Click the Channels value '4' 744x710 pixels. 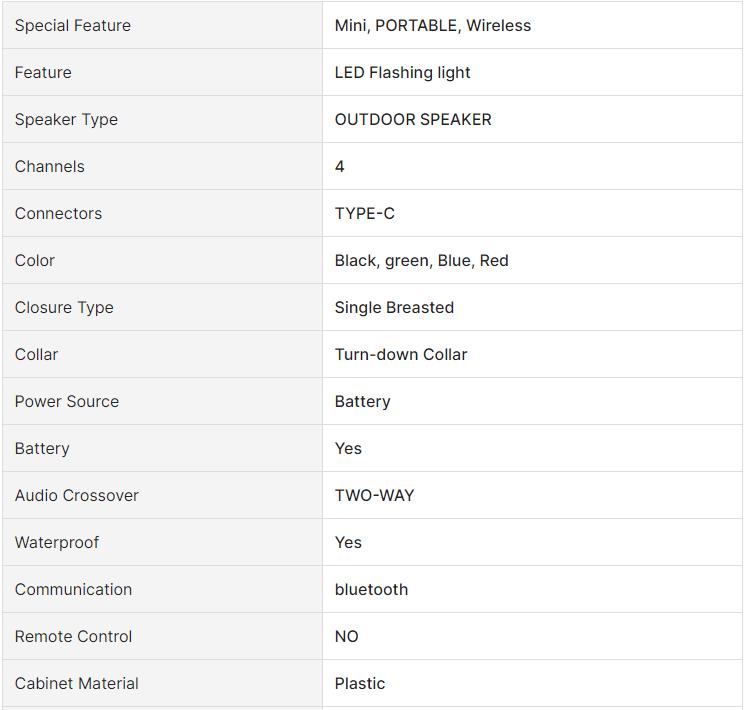pyautogui.click(x=340, y=166)
